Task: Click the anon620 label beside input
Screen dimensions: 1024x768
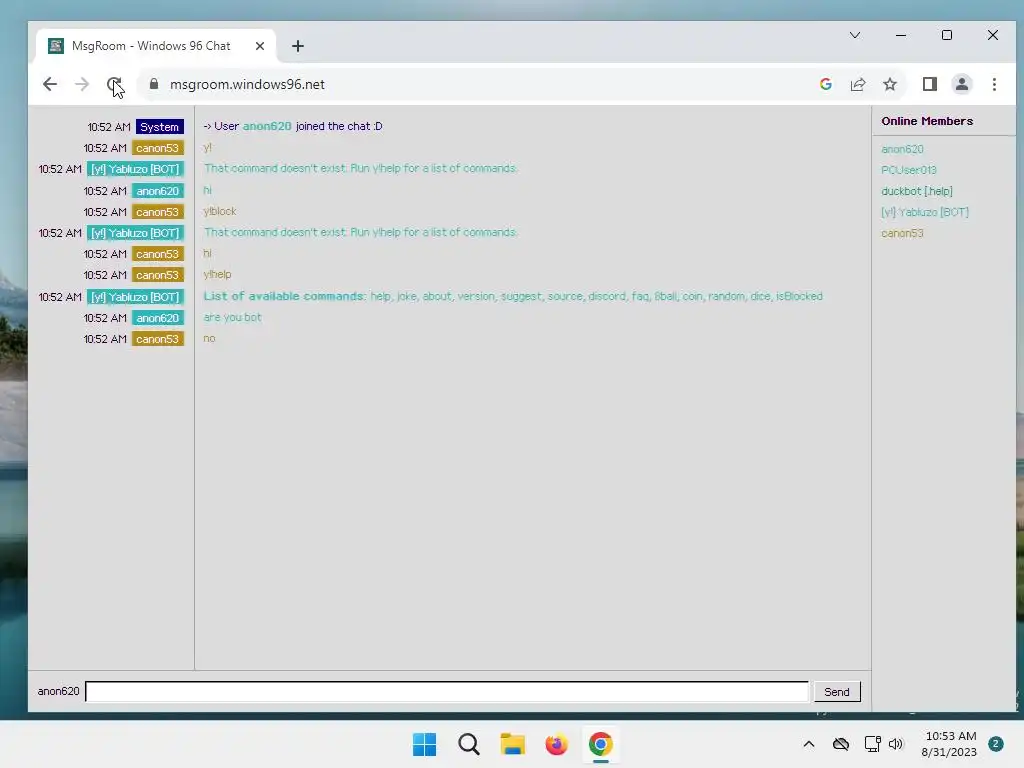Action: 58,691
